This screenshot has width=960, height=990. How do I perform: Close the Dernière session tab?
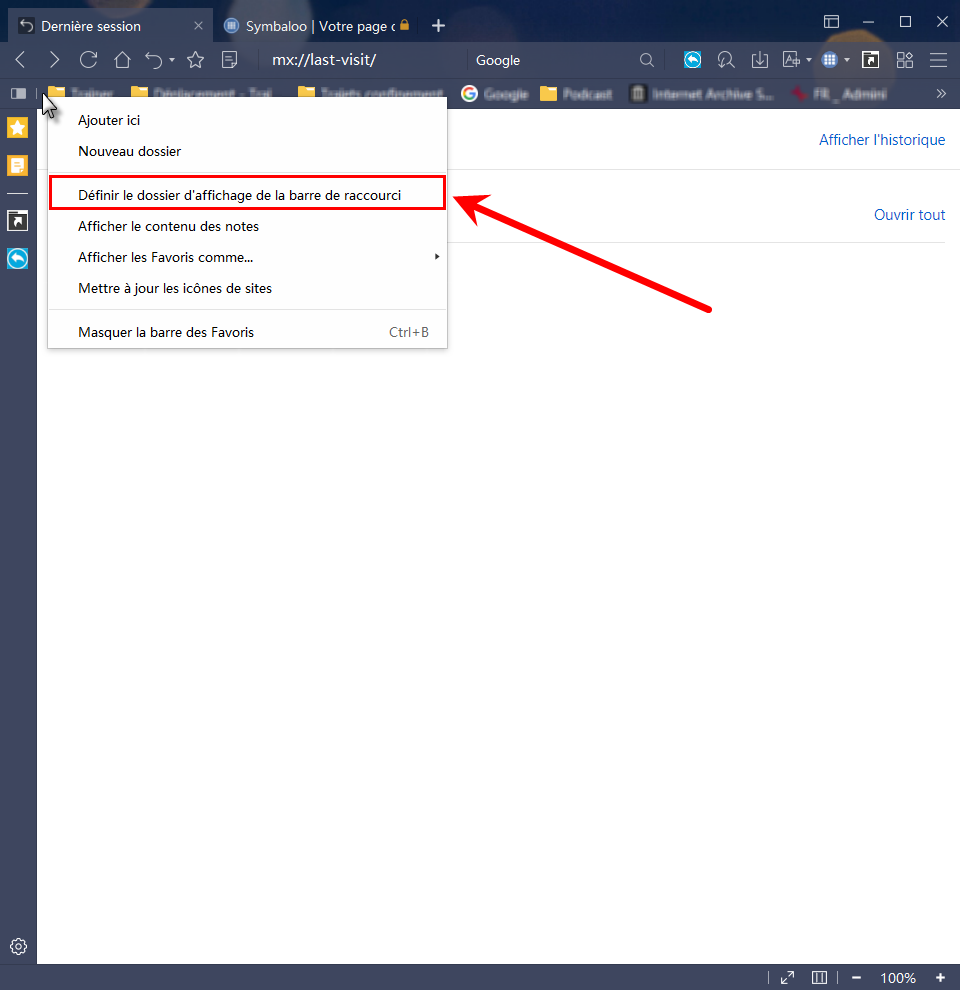[x=198, y=26]
